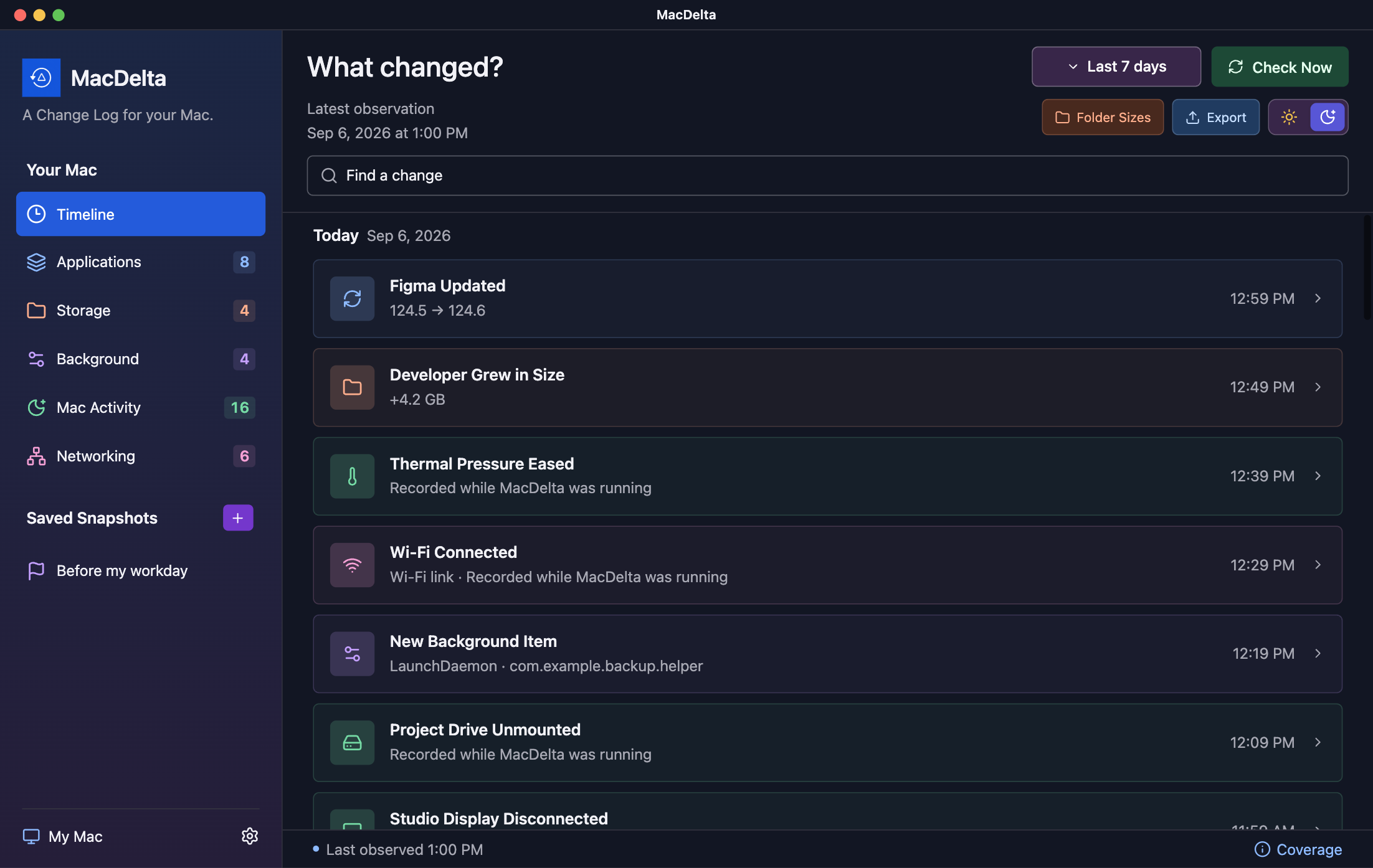This screenshot has height=868, width=1373.
Task: Click the New Background Item sliders icon
Action: 352,654
